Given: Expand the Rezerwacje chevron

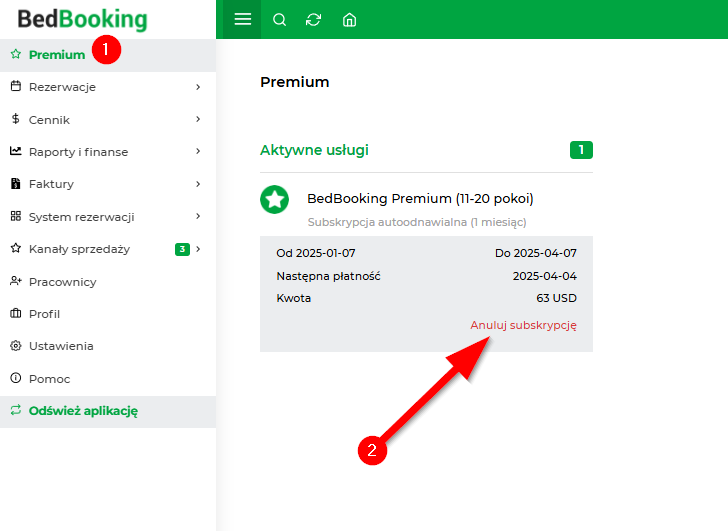Looking at the screenshot, I should pyautogui.click(x=198, y=87).
